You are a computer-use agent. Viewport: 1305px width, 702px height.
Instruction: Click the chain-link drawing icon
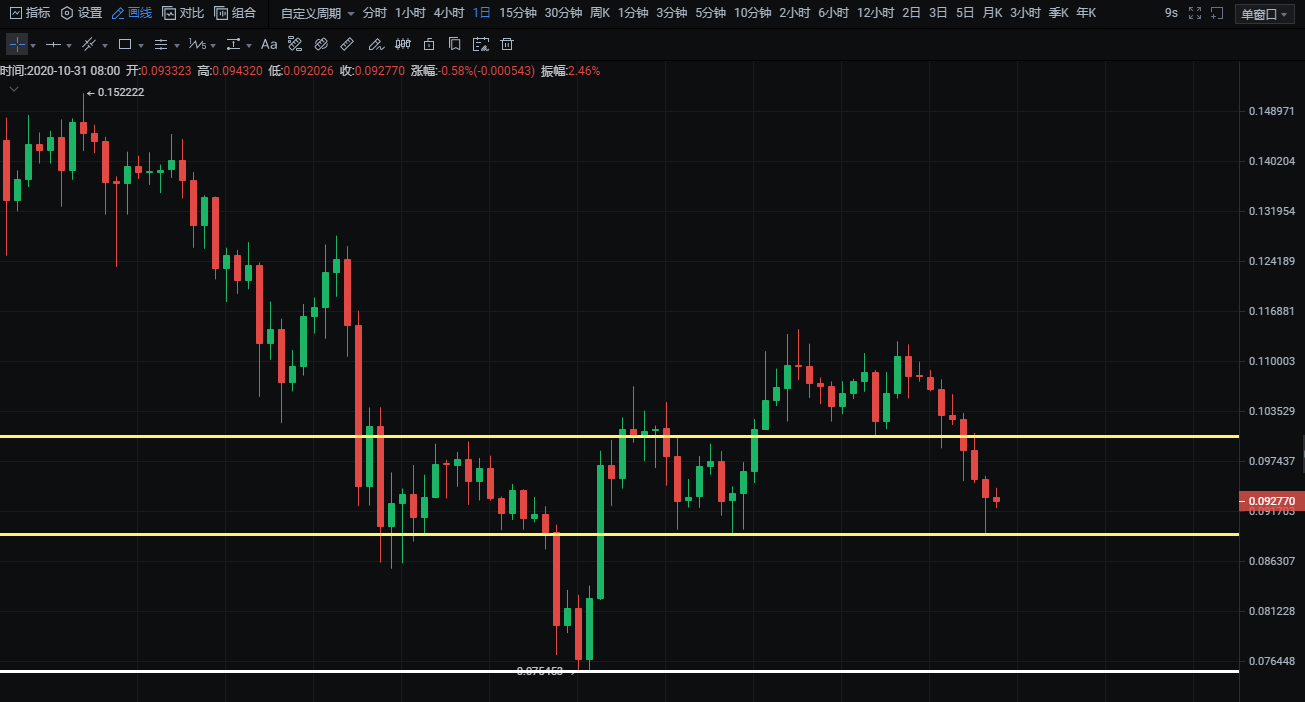point(321,44)
